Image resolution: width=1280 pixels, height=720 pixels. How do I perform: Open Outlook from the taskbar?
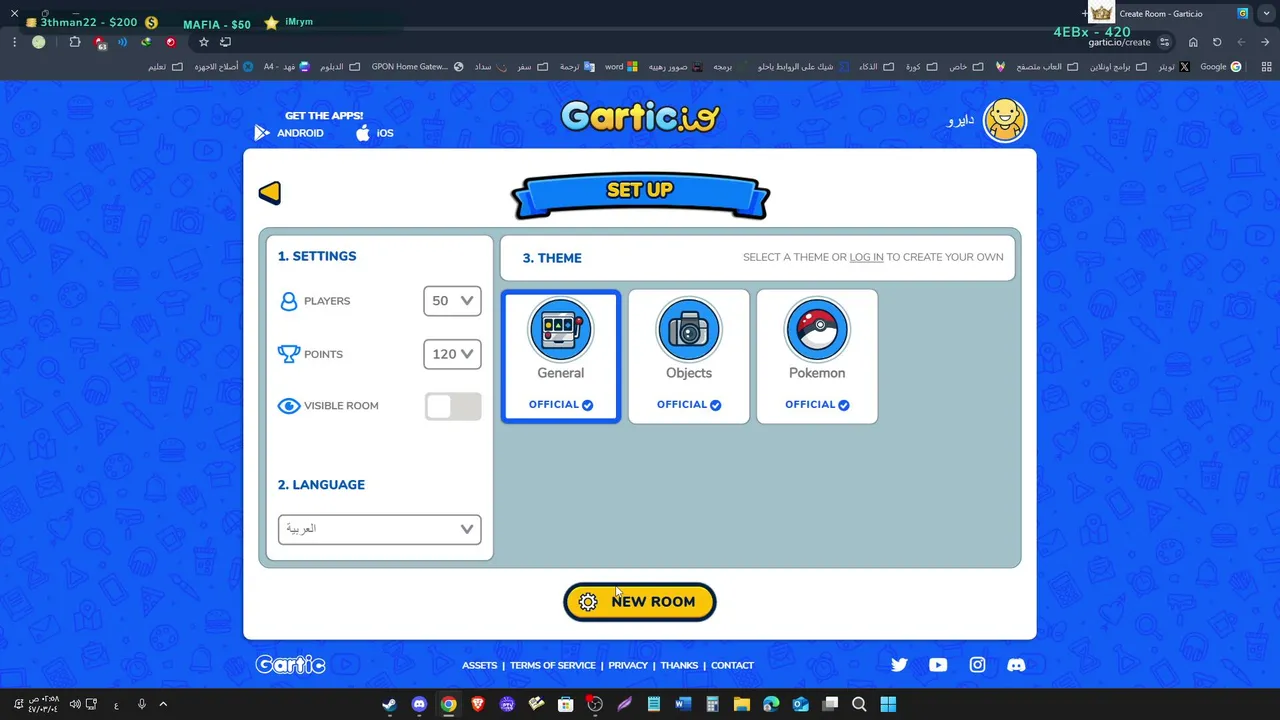(x=800, y=704)
